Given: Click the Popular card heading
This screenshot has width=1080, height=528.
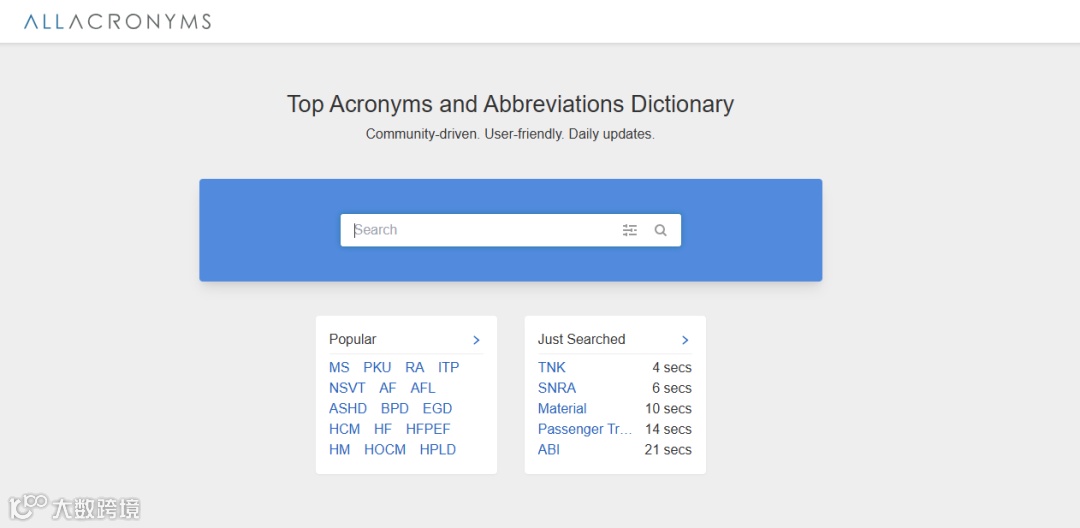Looking at the screenshot, I should pos(353,339).
